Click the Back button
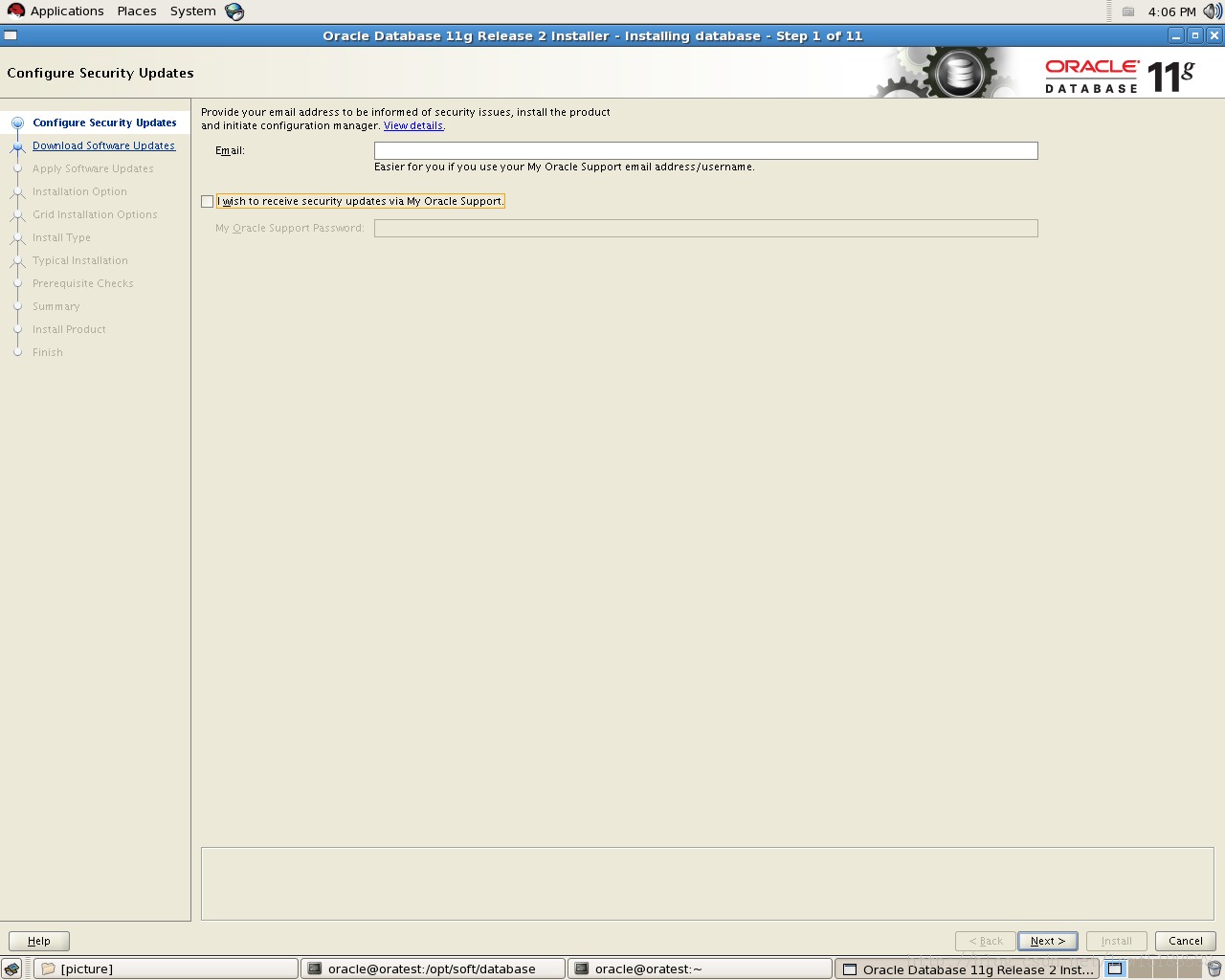The height and width of the screenshot is (980, 1225). click(x=986, y=941)
